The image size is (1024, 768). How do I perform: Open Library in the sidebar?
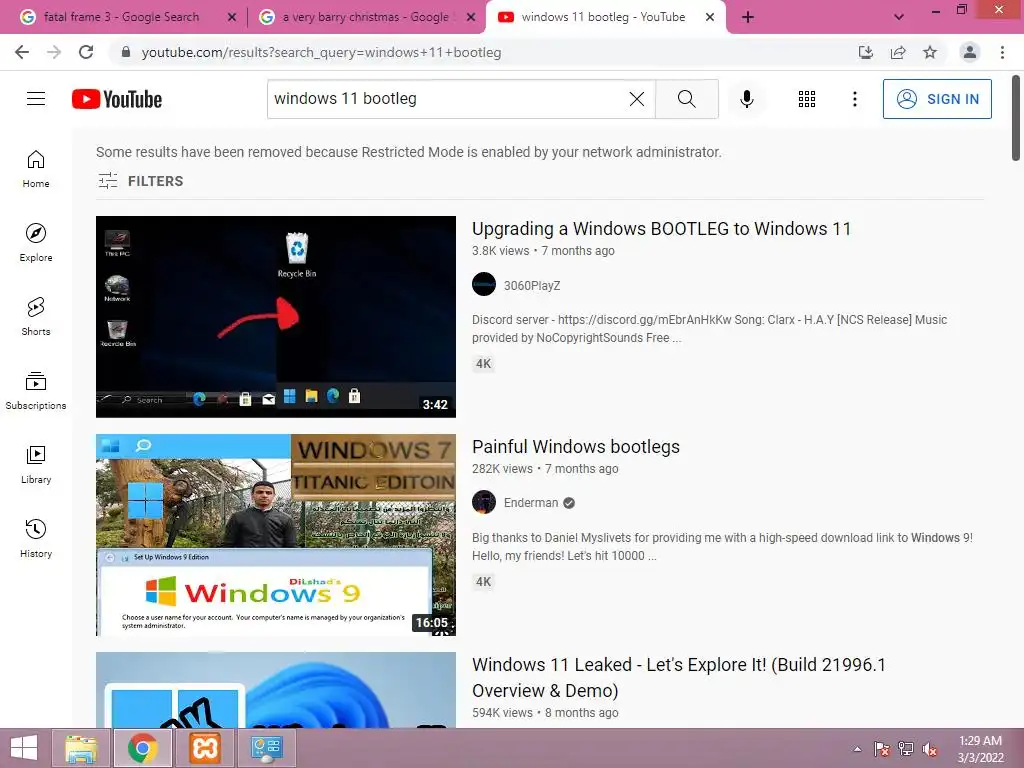click(x=36, y=464)
